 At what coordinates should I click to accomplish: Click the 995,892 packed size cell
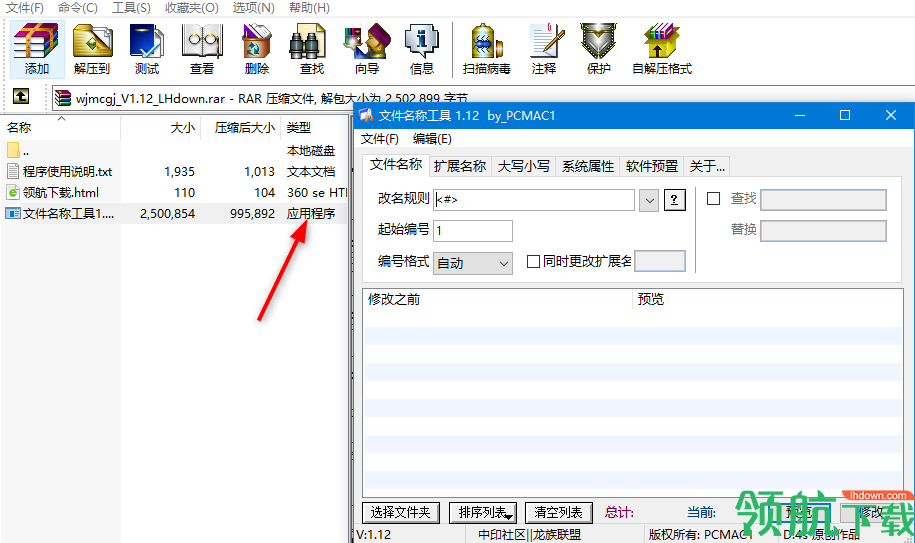(252, 214)
